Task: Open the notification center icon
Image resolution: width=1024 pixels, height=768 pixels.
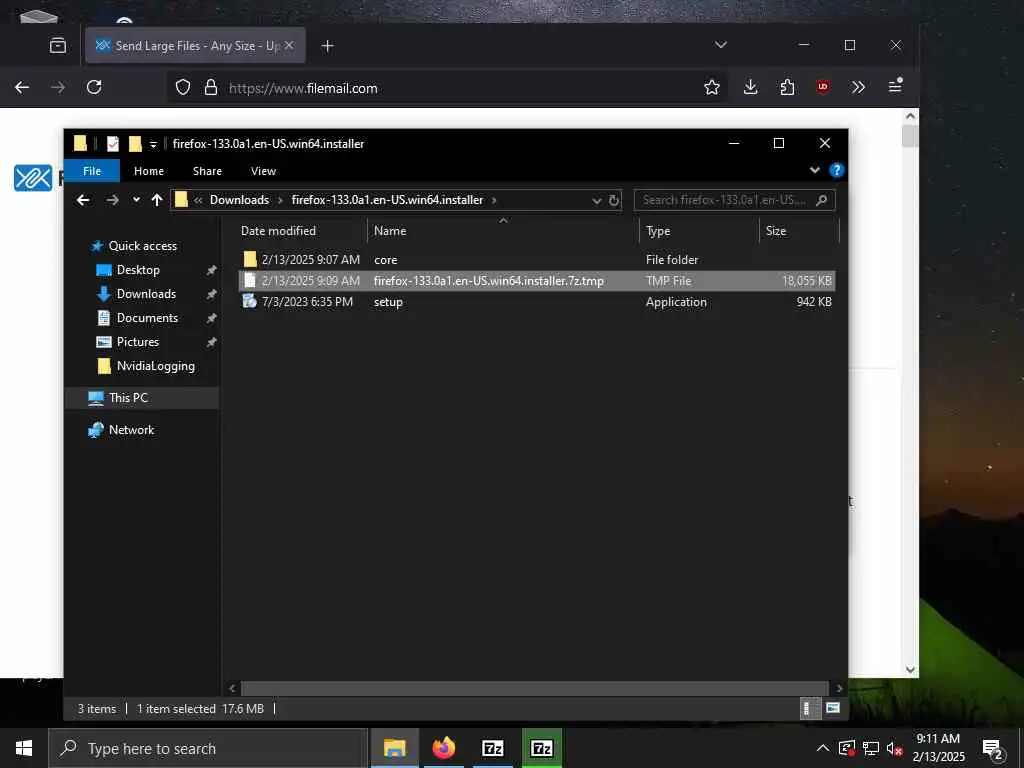Action: click(x=992, y=749)
